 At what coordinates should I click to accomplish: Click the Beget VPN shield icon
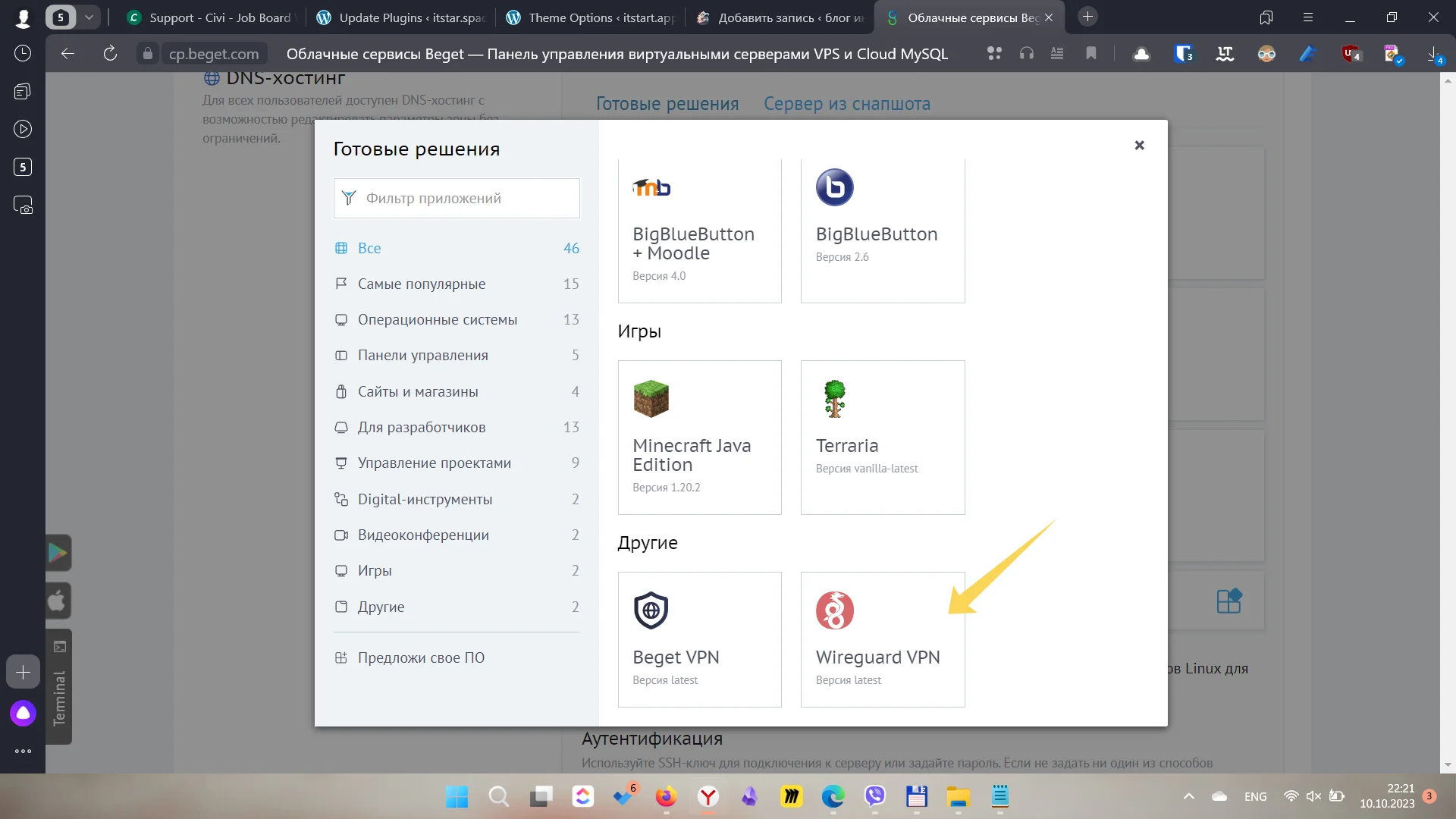(651, 610)
